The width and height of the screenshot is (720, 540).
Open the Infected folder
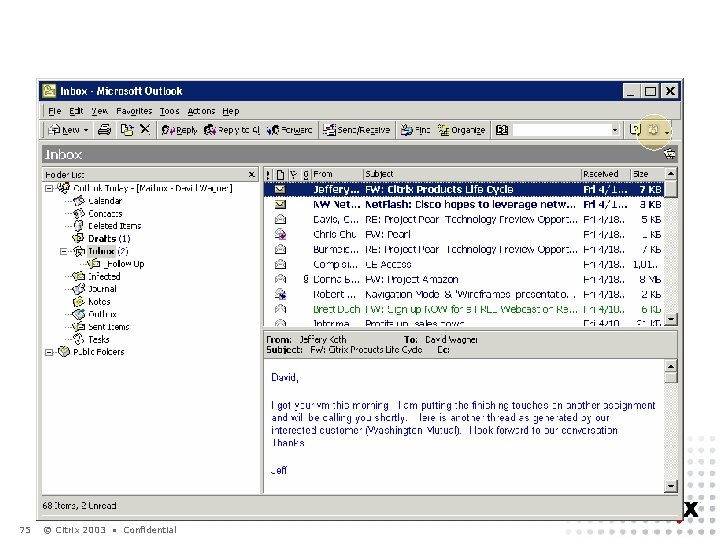tap(104, 276)
